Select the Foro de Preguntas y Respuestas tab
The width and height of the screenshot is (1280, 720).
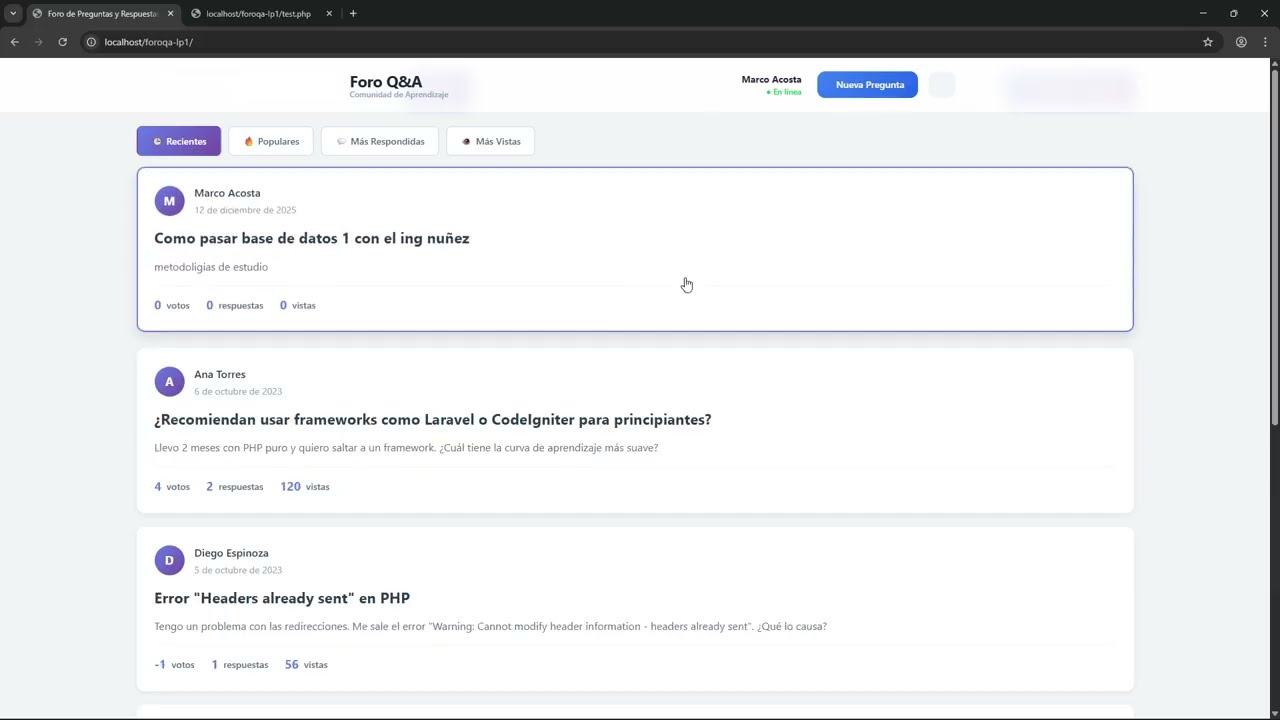(102, 13)
